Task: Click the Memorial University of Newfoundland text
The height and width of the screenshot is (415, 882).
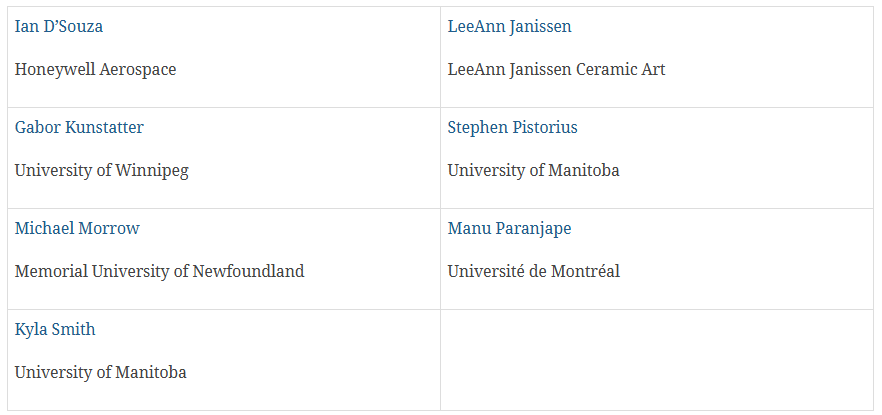Action: [x=159, y=272]
